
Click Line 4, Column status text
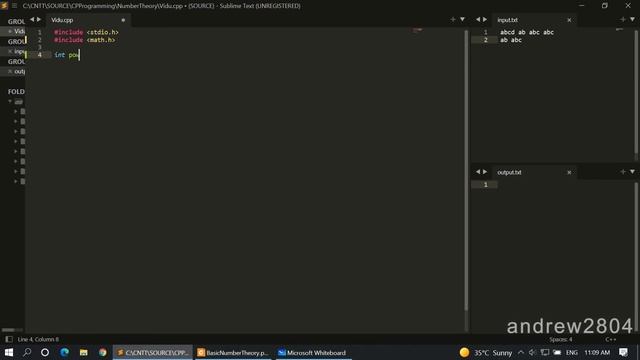38,339
